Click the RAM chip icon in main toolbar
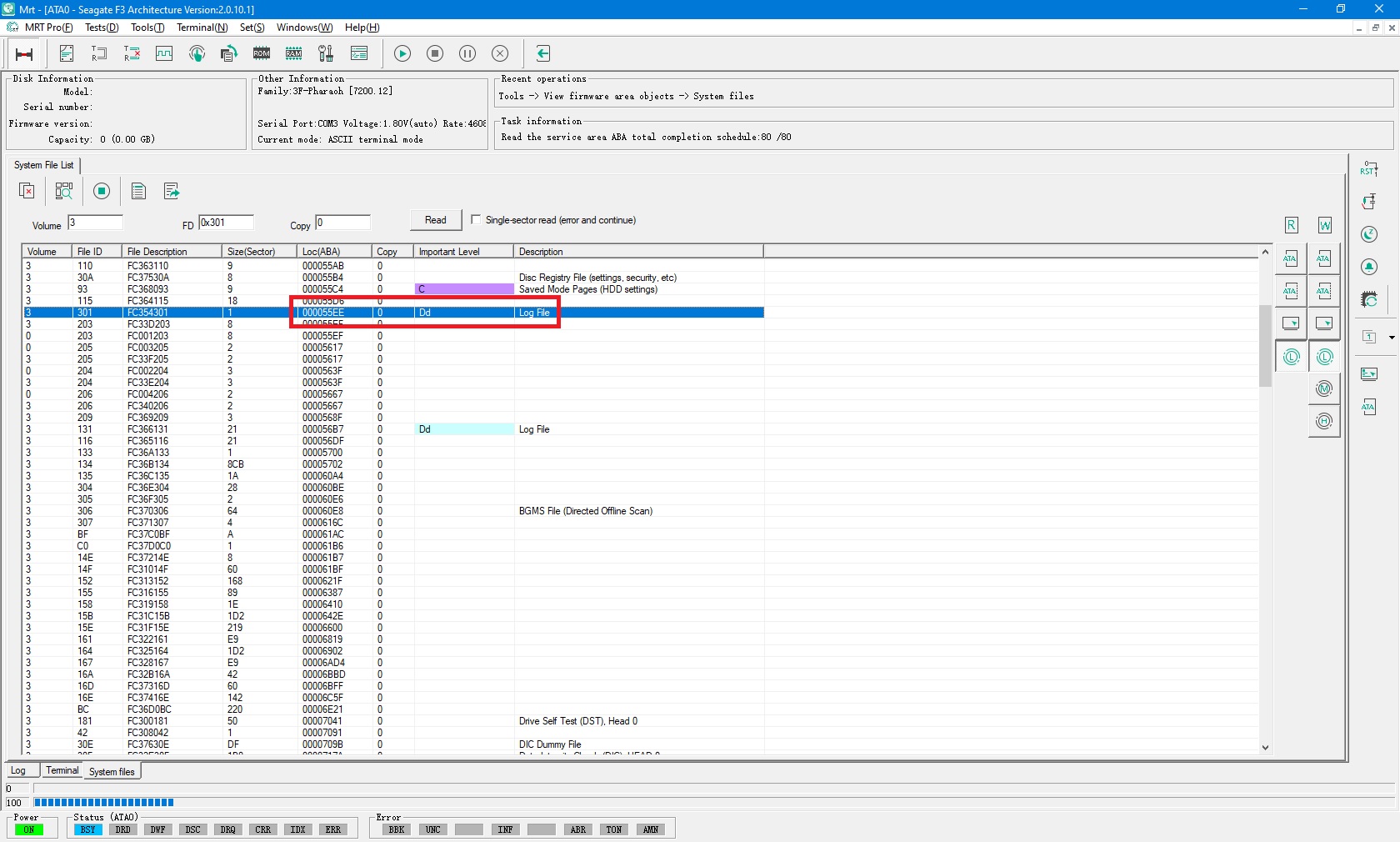The height and width of the screenshot is (842, 1400). click(294, 53)
